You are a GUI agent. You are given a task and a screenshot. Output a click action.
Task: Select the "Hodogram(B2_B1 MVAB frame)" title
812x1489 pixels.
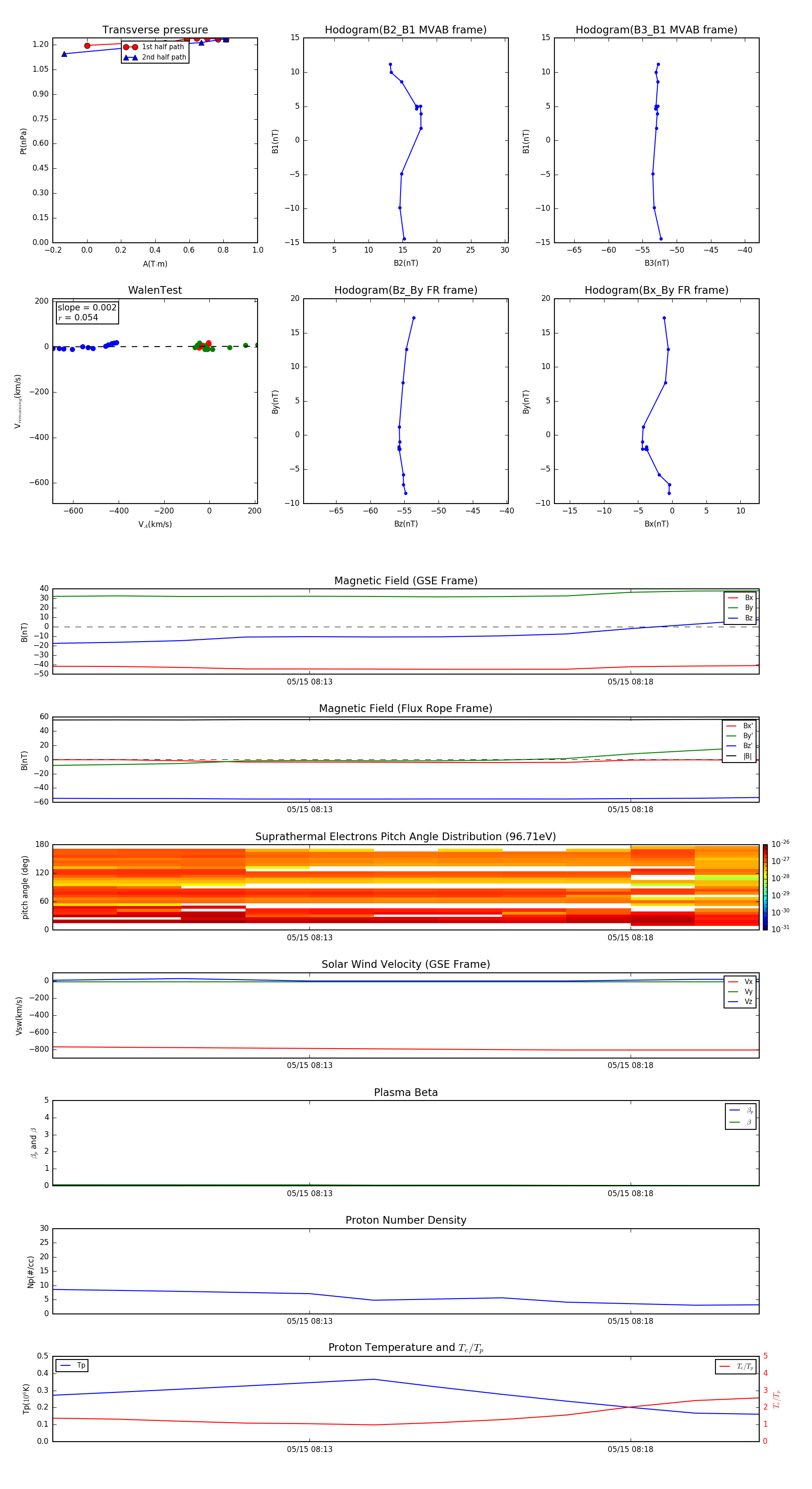coord(406,30)
